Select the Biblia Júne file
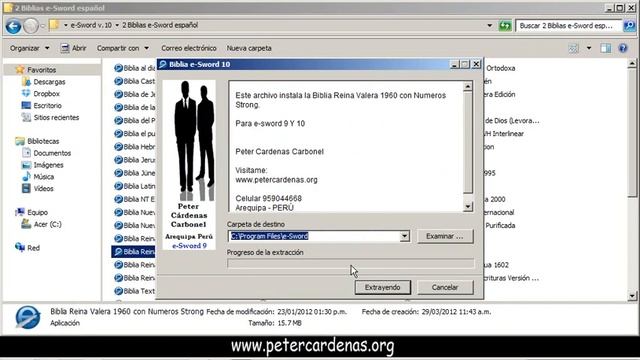The height and width of the screenshot is (360, 640). tap(135, 173)
